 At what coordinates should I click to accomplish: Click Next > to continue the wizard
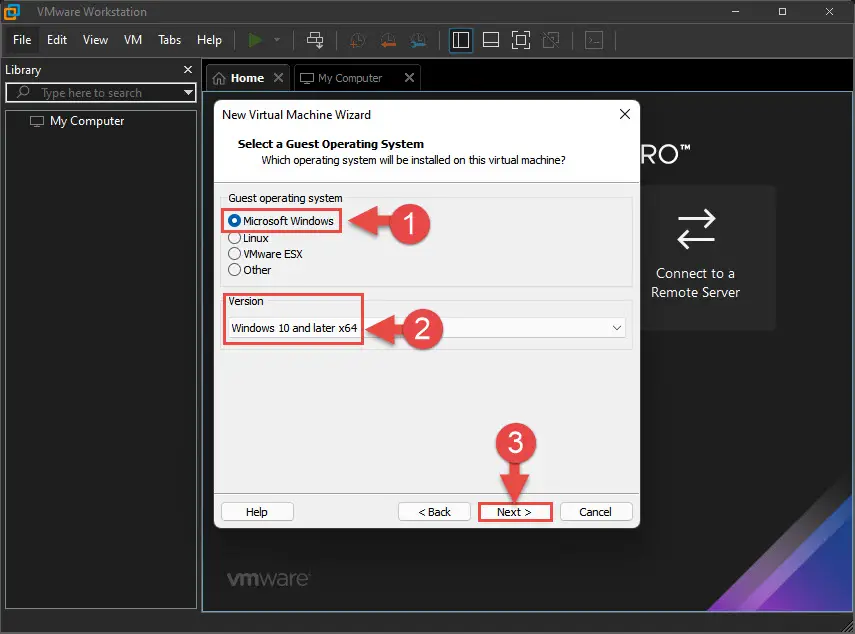click(515, 512)
